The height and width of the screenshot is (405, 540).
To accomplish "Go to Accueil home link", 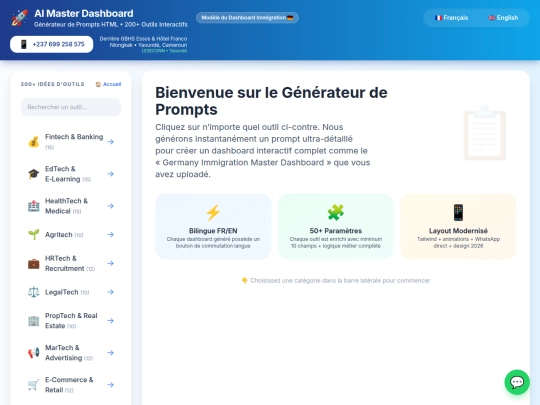I will [x=108, y=84].
